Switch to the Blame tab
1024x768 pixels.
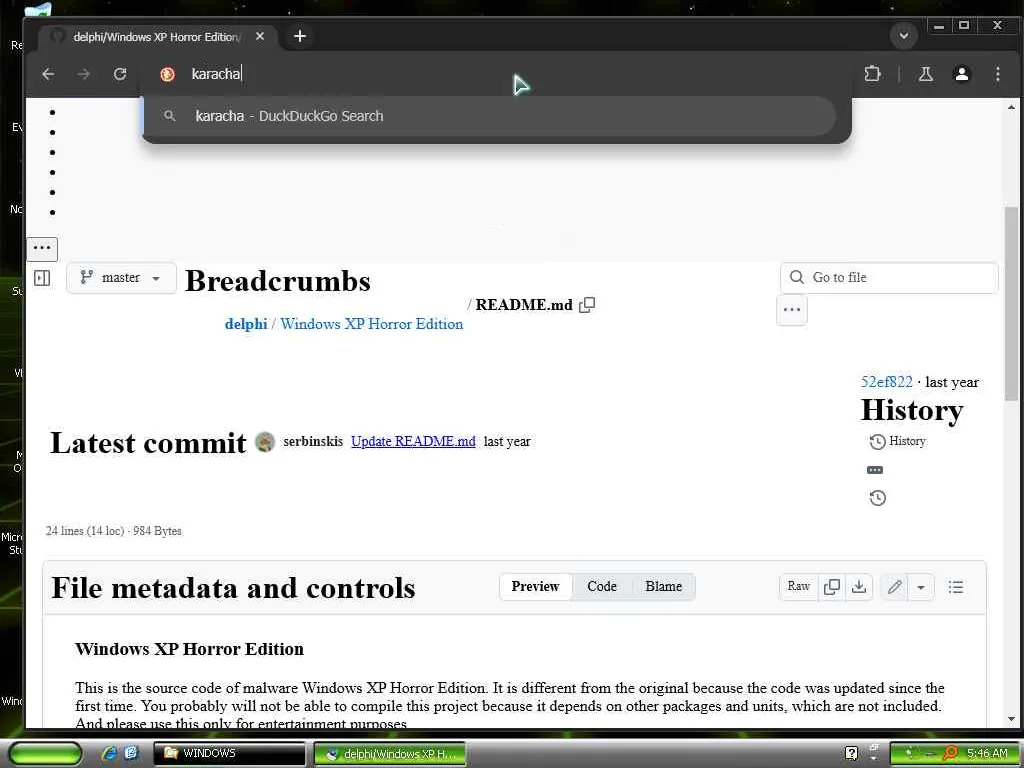click(664, 586)
